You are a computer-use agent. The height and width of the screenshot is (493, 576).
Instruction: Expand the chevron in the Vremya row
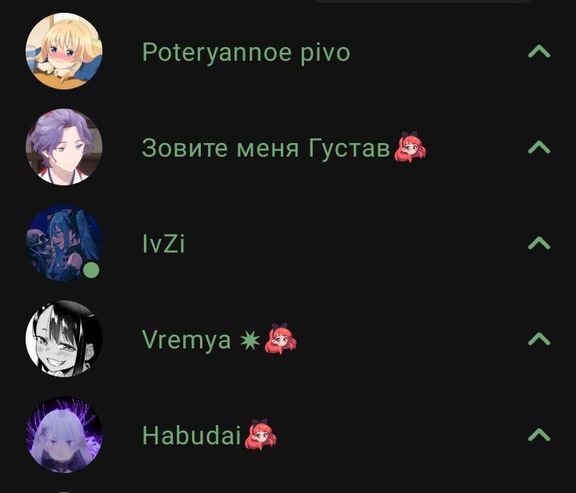pyautogui.click(x=539, y=339)
